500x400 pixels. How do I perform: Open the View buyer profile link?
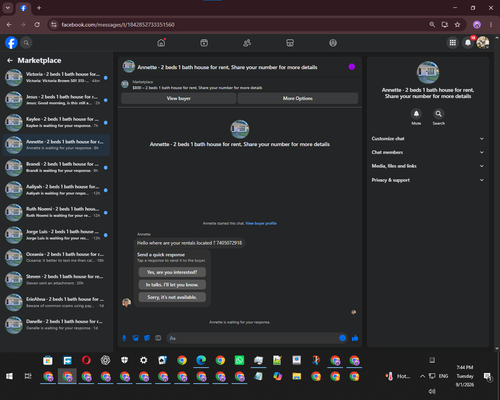pyautogui.click(x=261, y=223)
